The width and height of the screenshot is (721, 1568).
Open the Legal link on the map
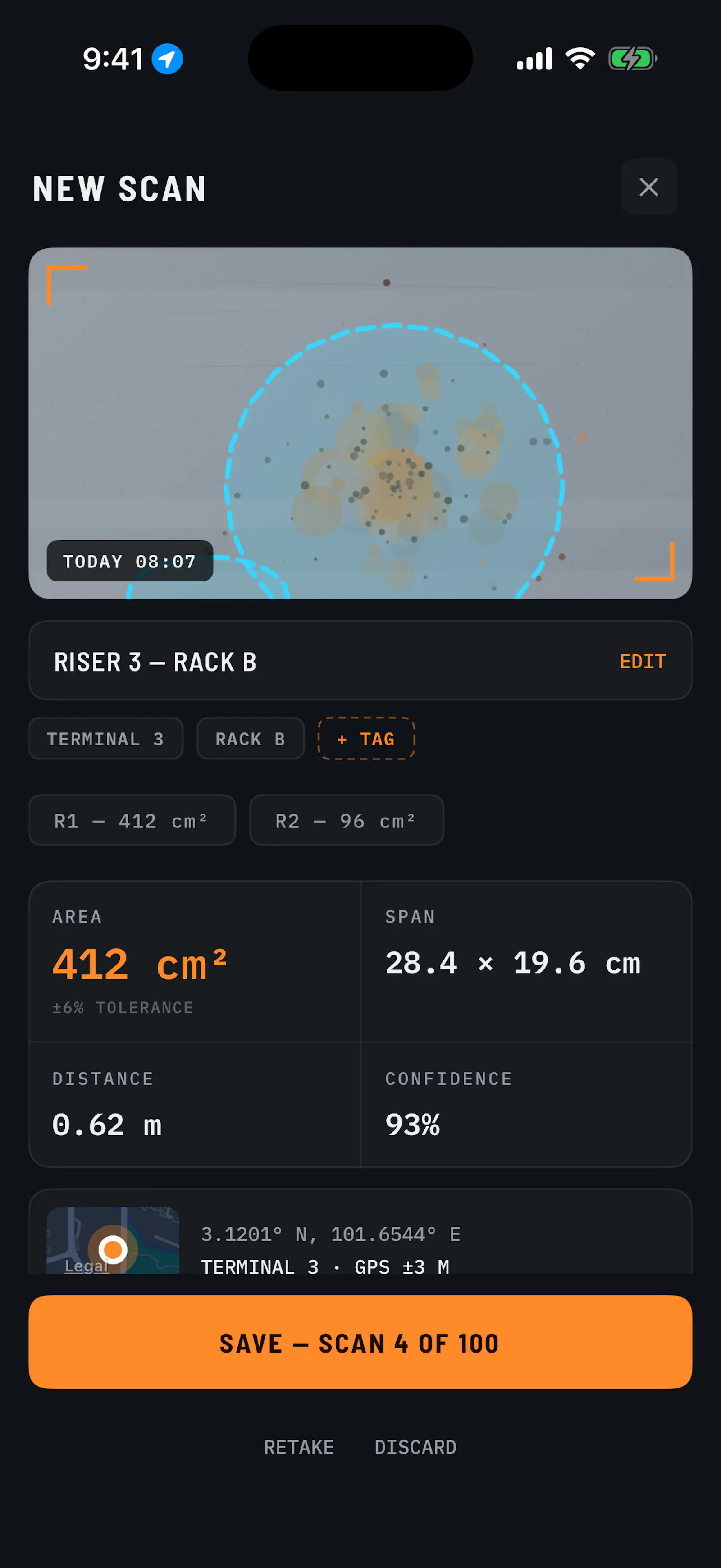click(87, 1266)
